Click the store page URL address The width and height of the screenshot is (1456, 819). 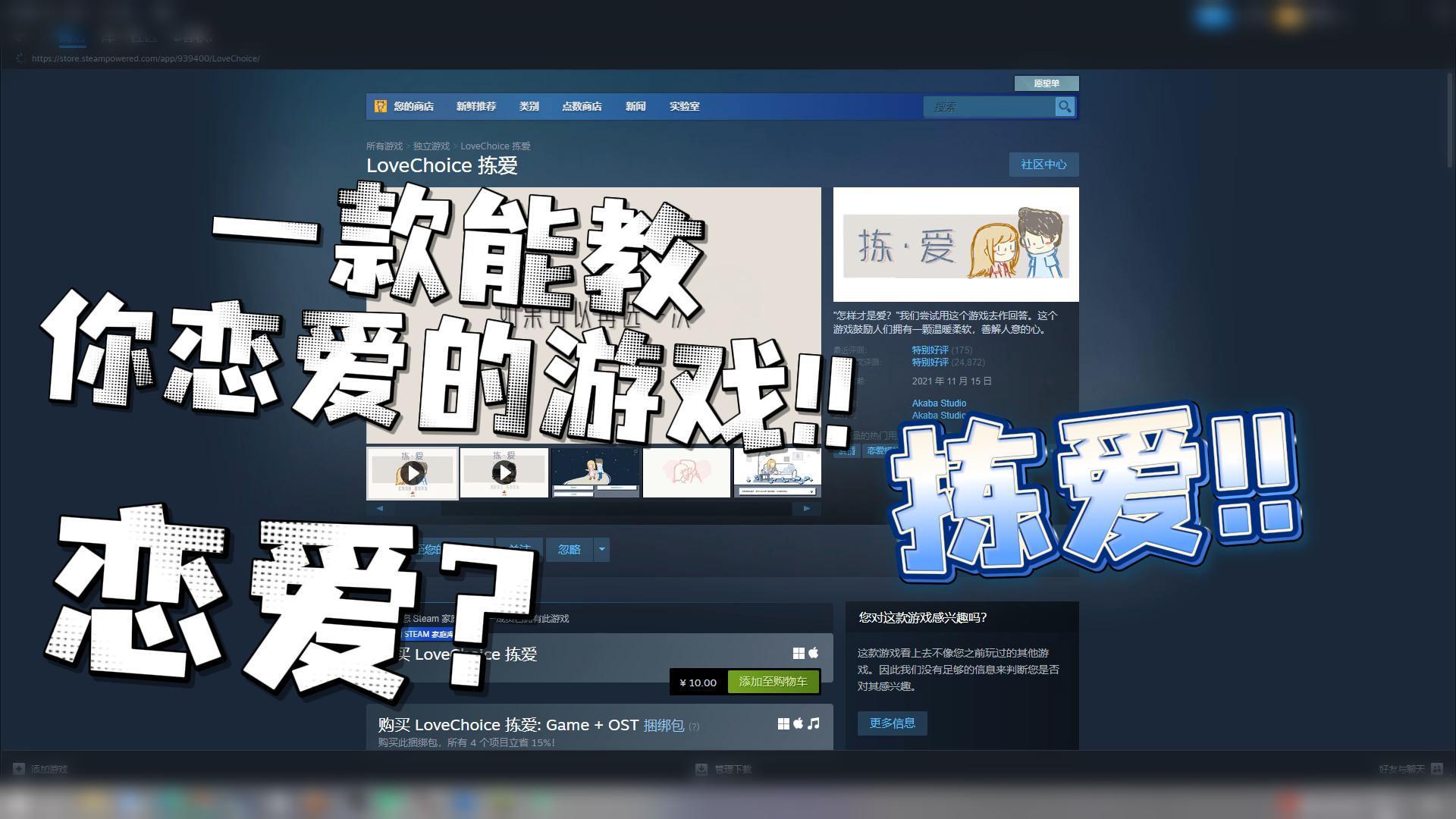[146, 58]
